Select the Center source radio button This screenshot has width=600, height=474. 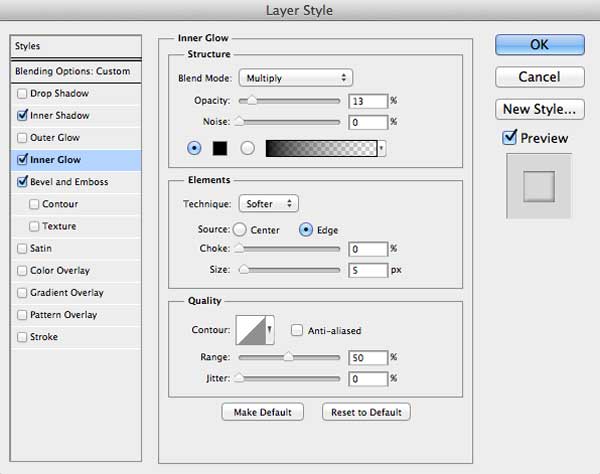tap(240, 230)
